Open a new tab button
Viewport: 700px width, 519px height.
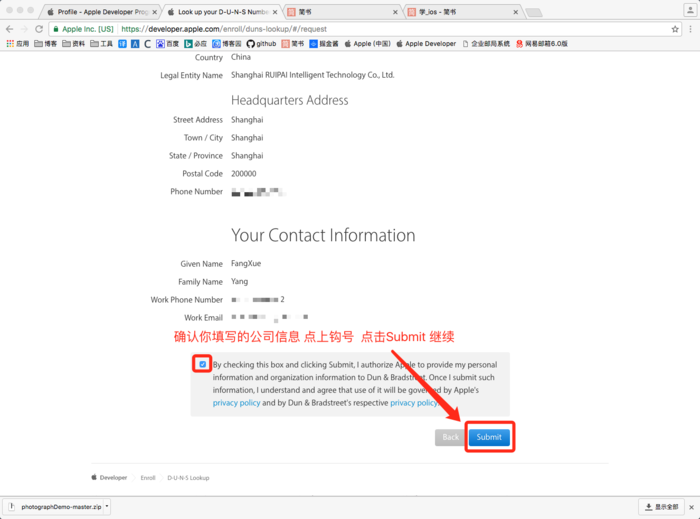(534, 12)
